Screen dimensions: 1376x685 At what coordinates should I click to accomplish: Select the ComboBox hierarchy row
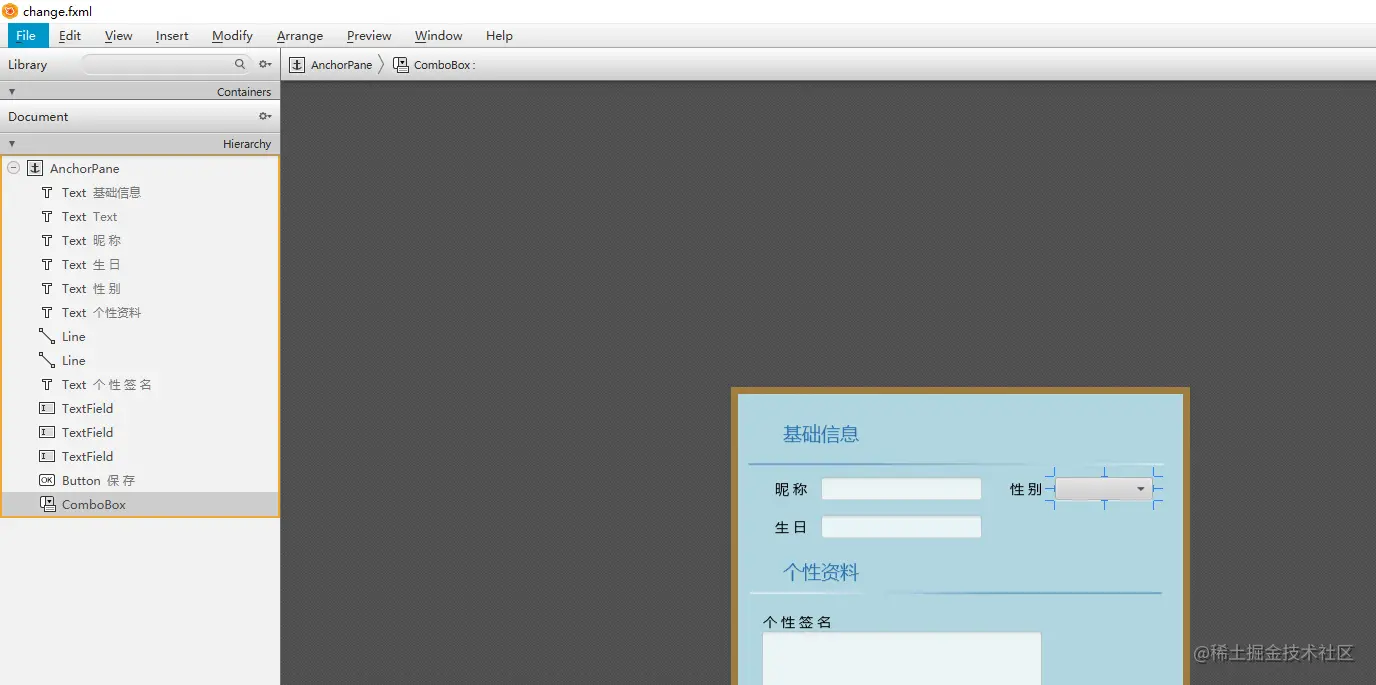coord(140,504)
